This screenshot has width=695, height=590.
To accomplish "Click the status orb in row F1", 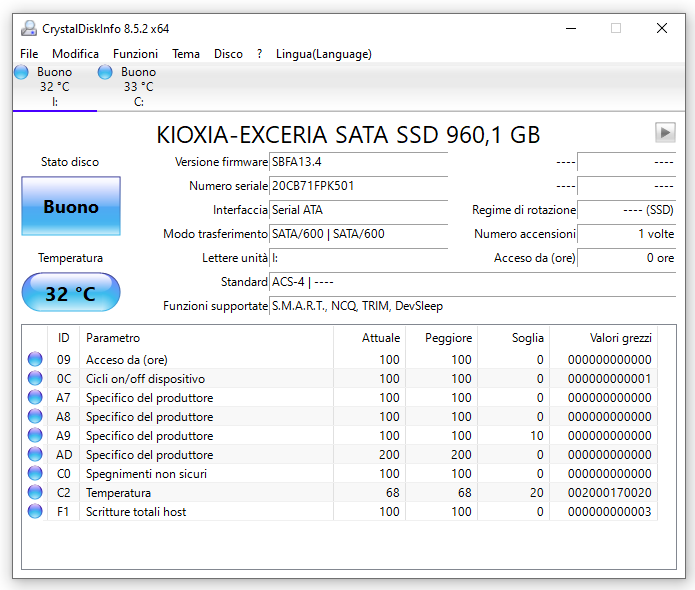I will coord(35,512).
